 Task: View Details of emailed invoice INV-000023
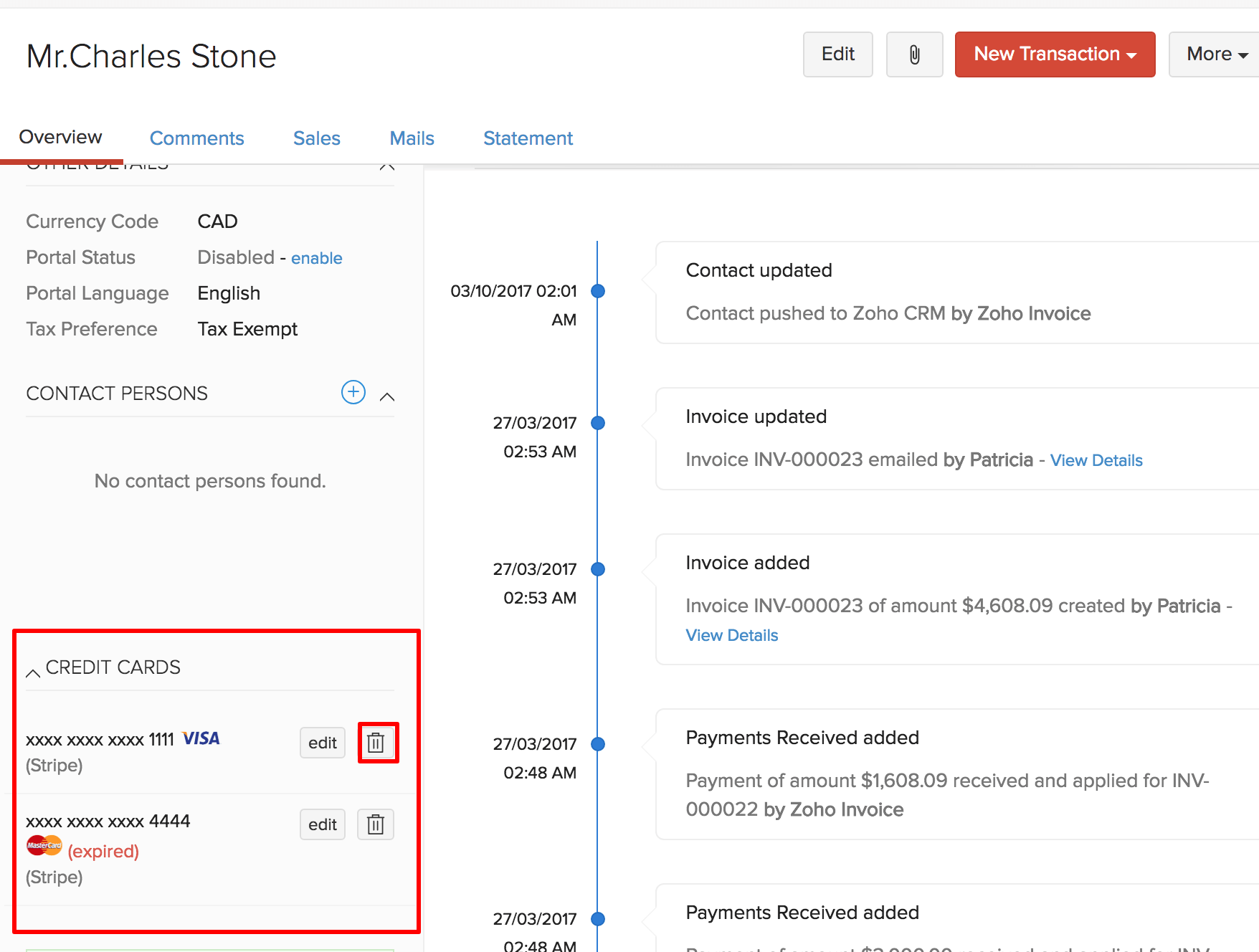point(1096,460)
